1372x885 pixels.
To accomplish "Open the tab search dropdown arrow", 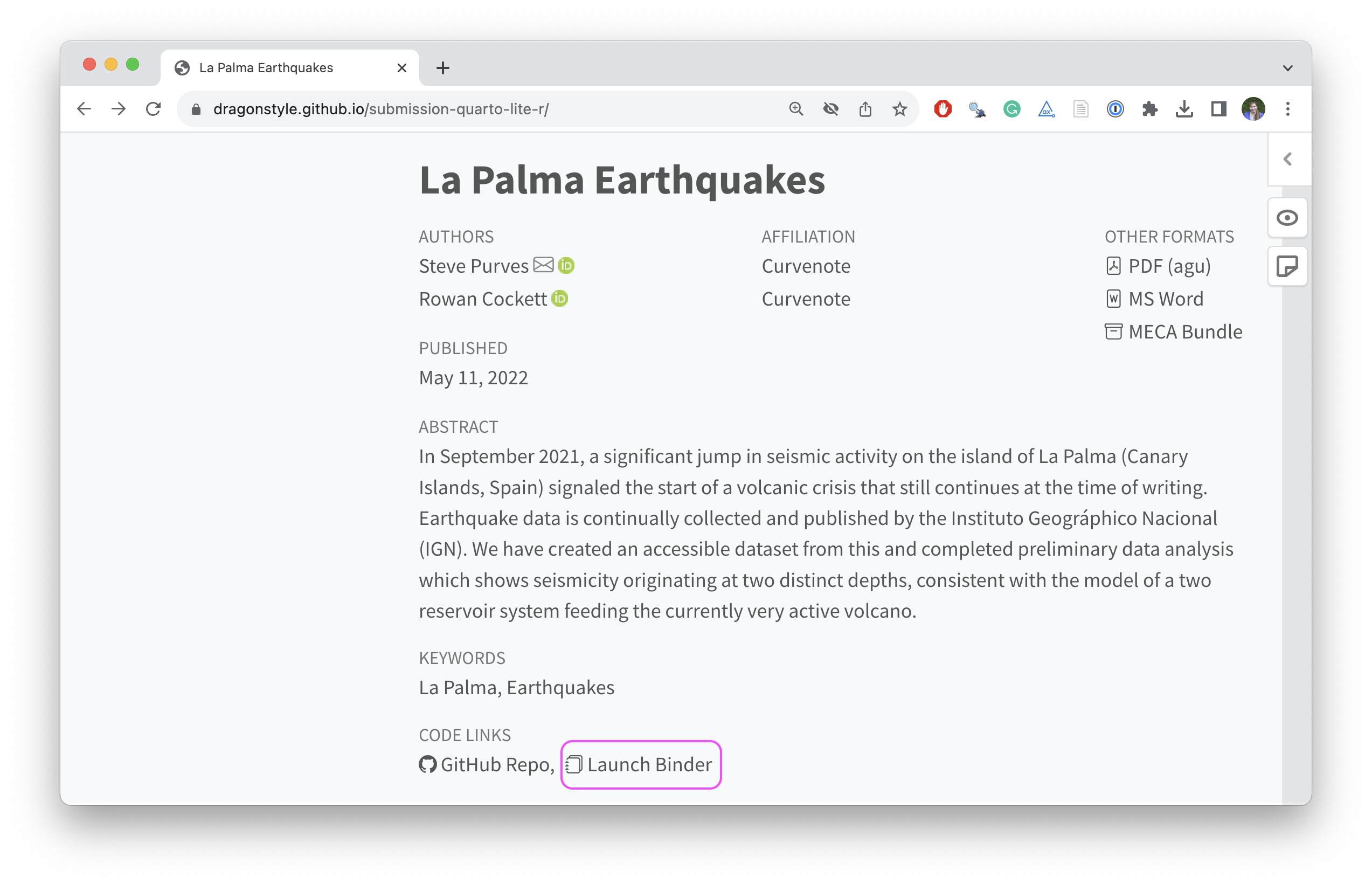I will (x=1287, y=68).
